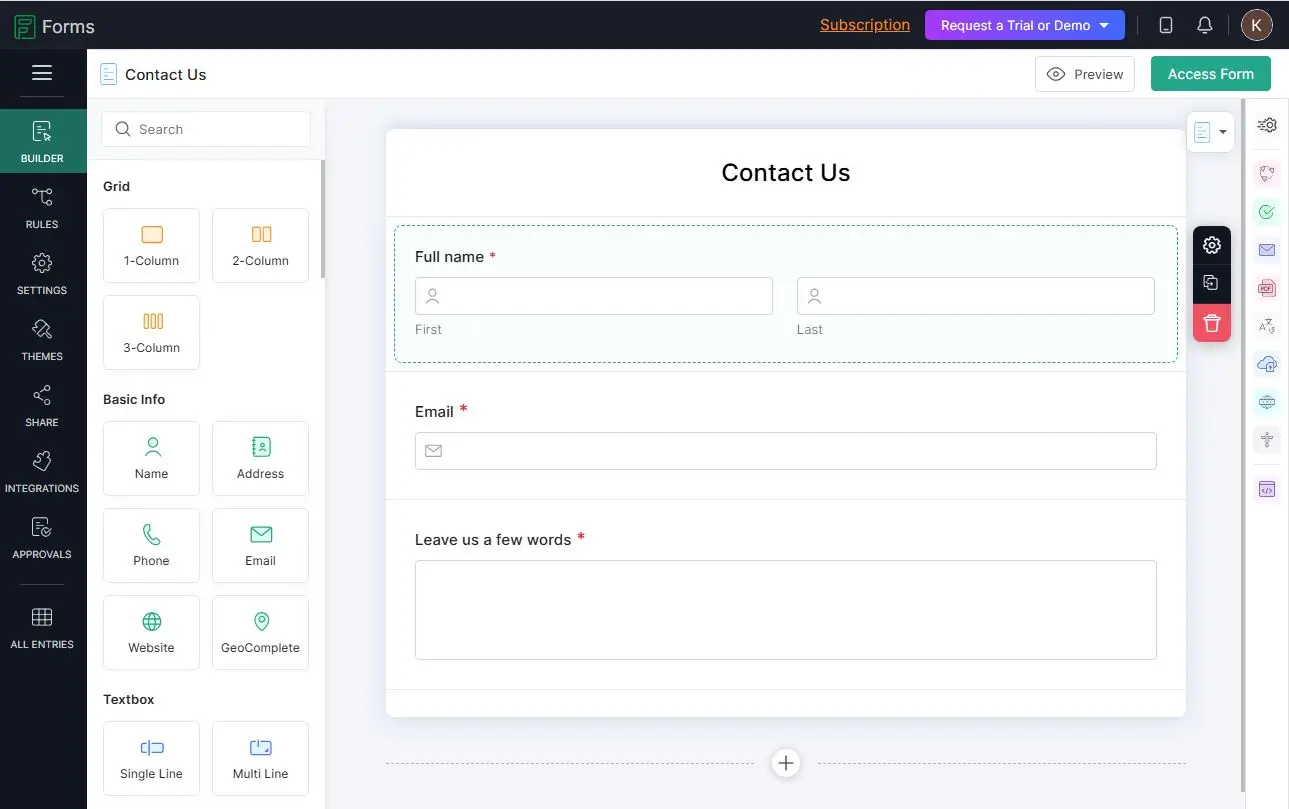Add the GeoComplete field
The height and width of the screenshot is (809, 1289).
coord(260,632)
